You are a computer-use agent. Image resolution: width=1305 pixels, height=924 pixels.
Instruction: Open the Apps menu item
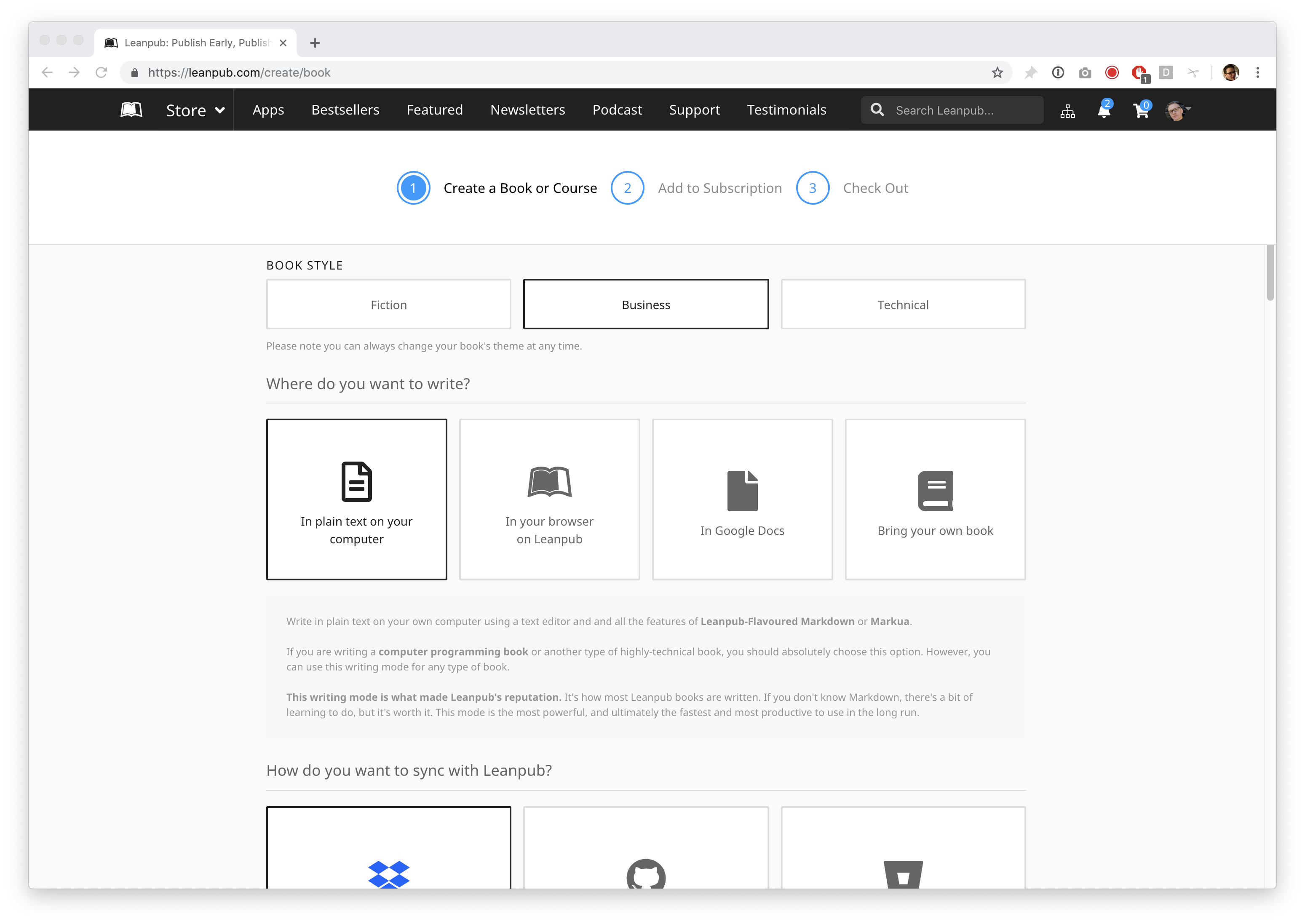click(x=268, y=110)
